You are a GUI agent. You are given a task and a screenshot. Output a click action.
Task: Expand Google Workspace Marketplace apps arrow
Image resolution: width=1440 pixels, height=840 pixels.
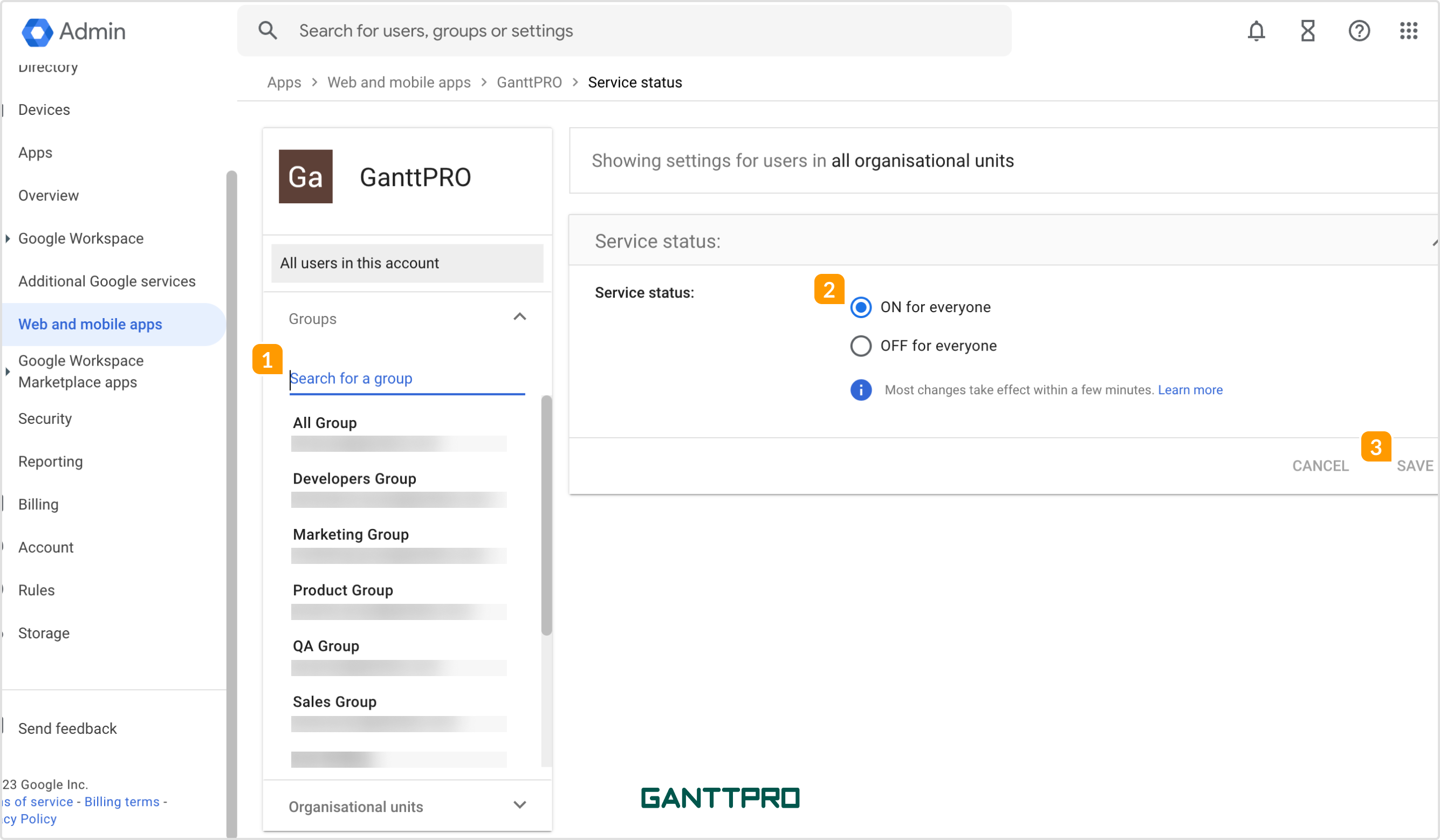pos(8,372)
